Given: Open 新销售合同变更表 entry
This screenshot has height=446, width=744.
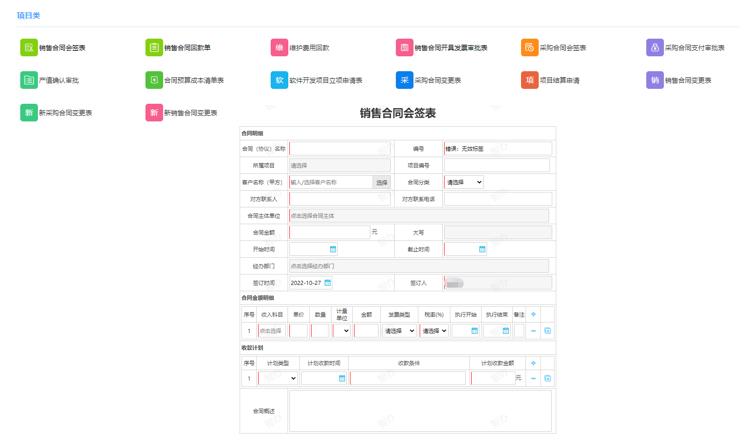Looking at the screenshot, I should pos(154,113).
